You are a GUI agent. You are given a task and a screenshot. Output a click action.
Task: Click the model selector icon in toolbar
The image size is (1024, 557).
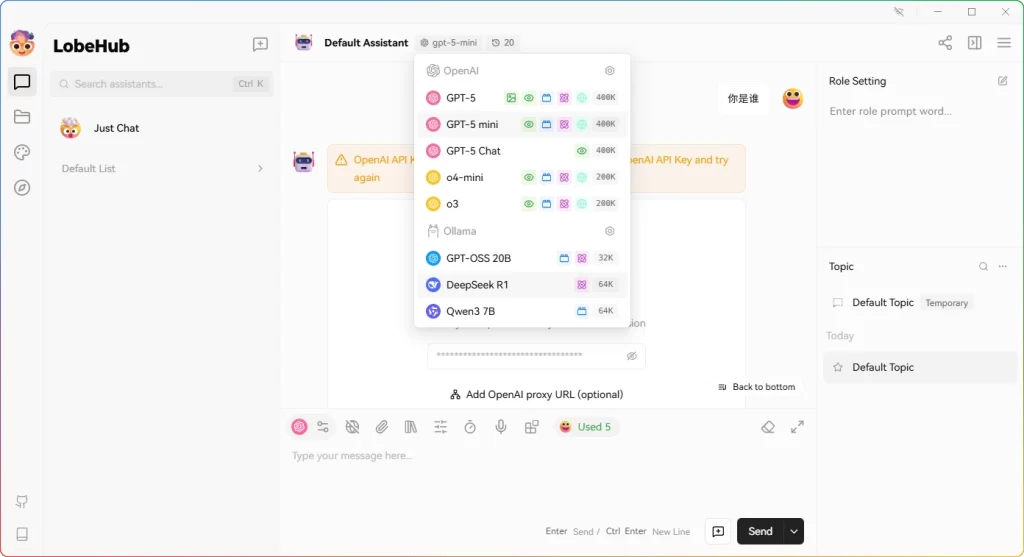pos(299,427)
